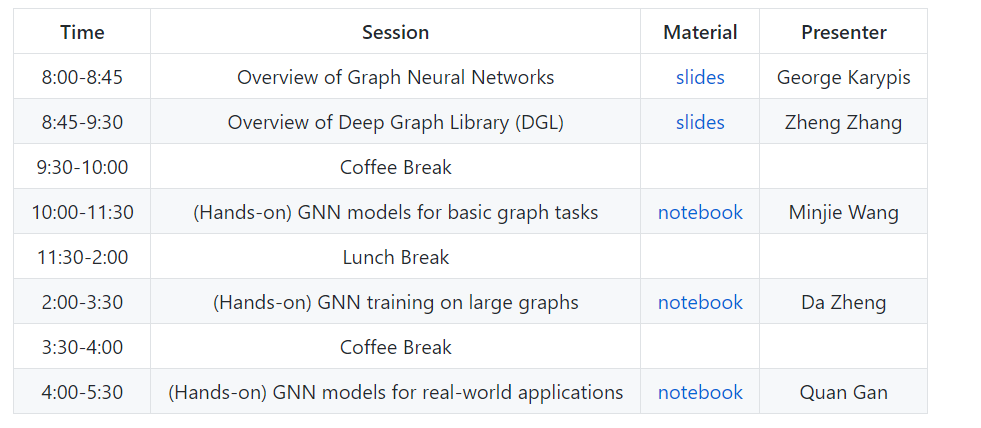Click Overview of Deep Graph Library session title

395,122
